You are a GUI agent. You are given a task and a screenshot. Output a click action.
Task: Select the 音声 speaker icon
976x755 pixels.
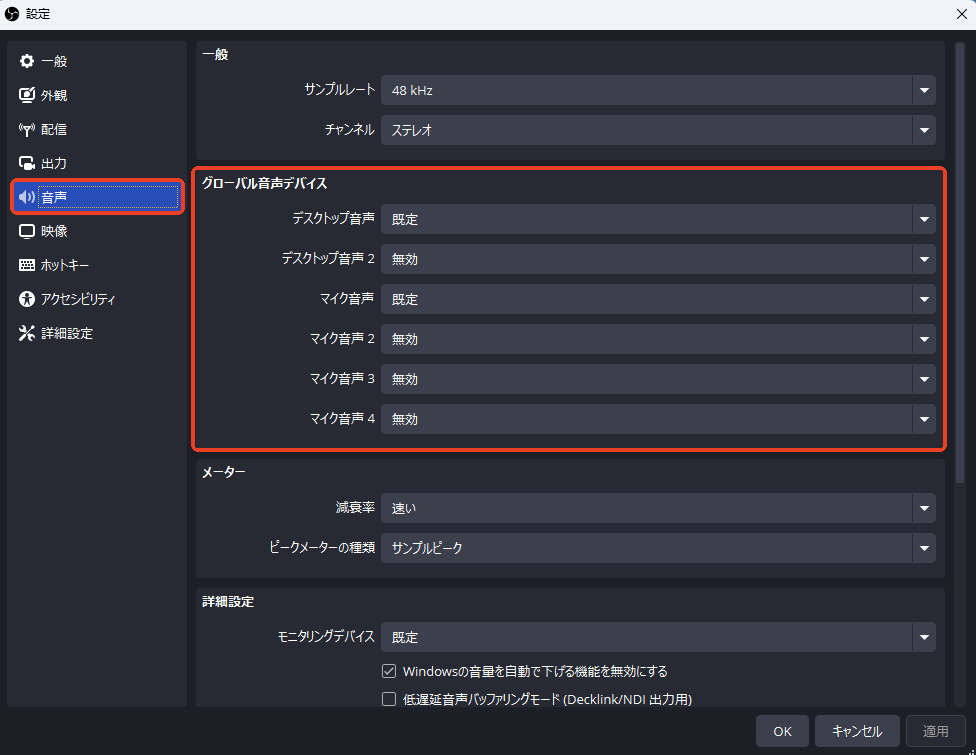[27, 197]
